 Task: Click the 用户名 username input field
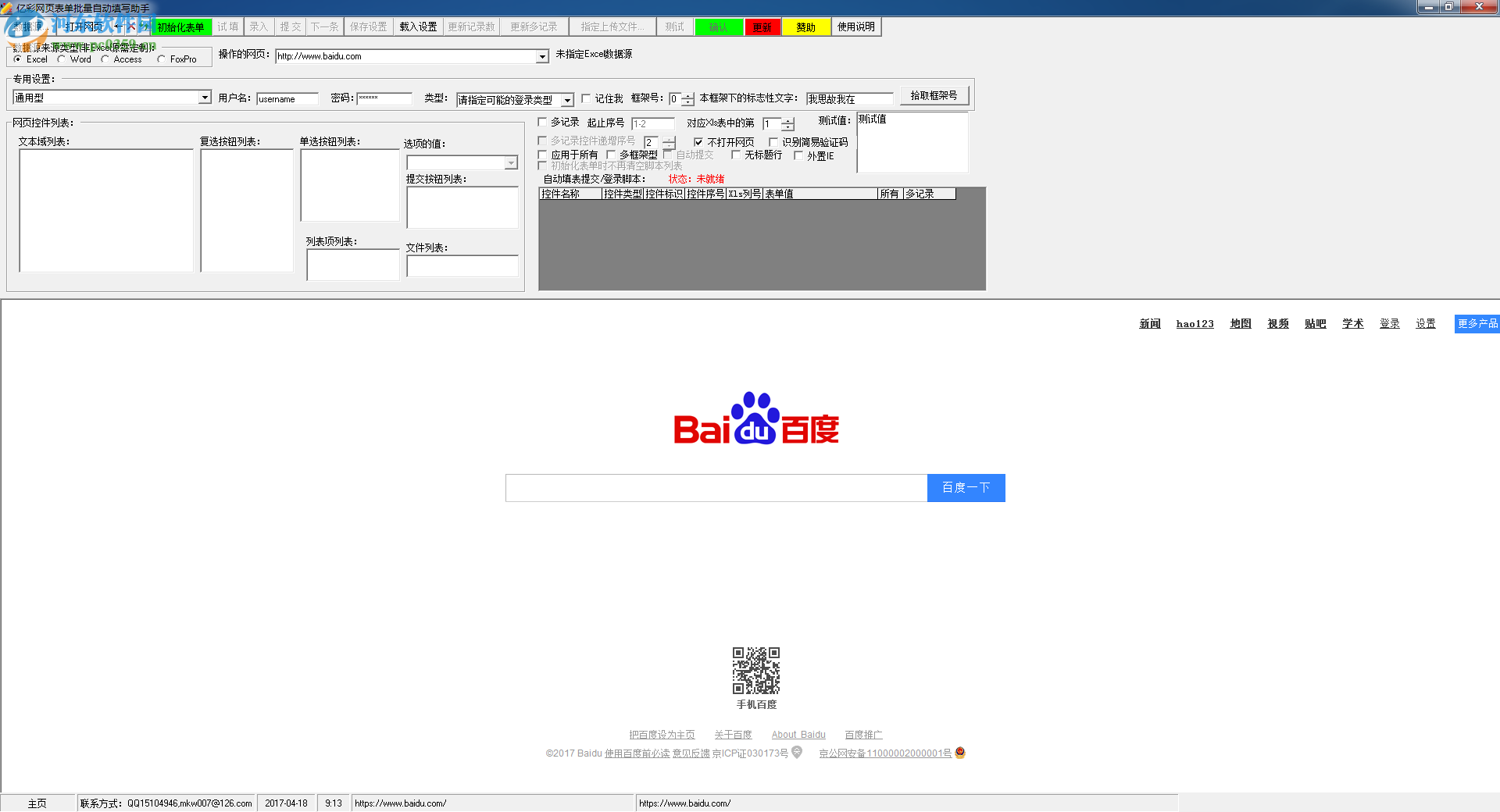pyautogui.click(x=287, y=99)
